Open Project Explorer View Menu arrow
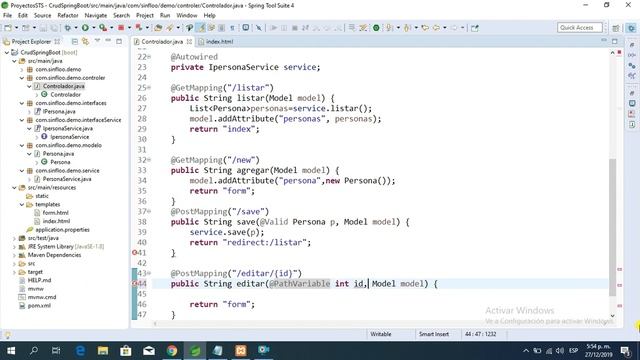Viewport: 640px width, 360px height. click(97, 41)
